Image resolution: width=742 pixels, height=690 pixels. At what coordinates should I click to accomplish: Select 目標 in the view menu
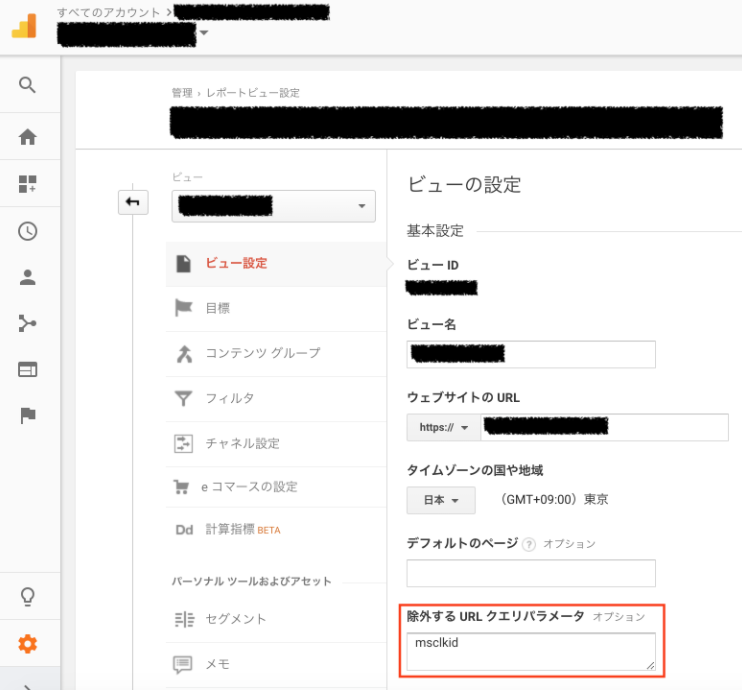217,308
